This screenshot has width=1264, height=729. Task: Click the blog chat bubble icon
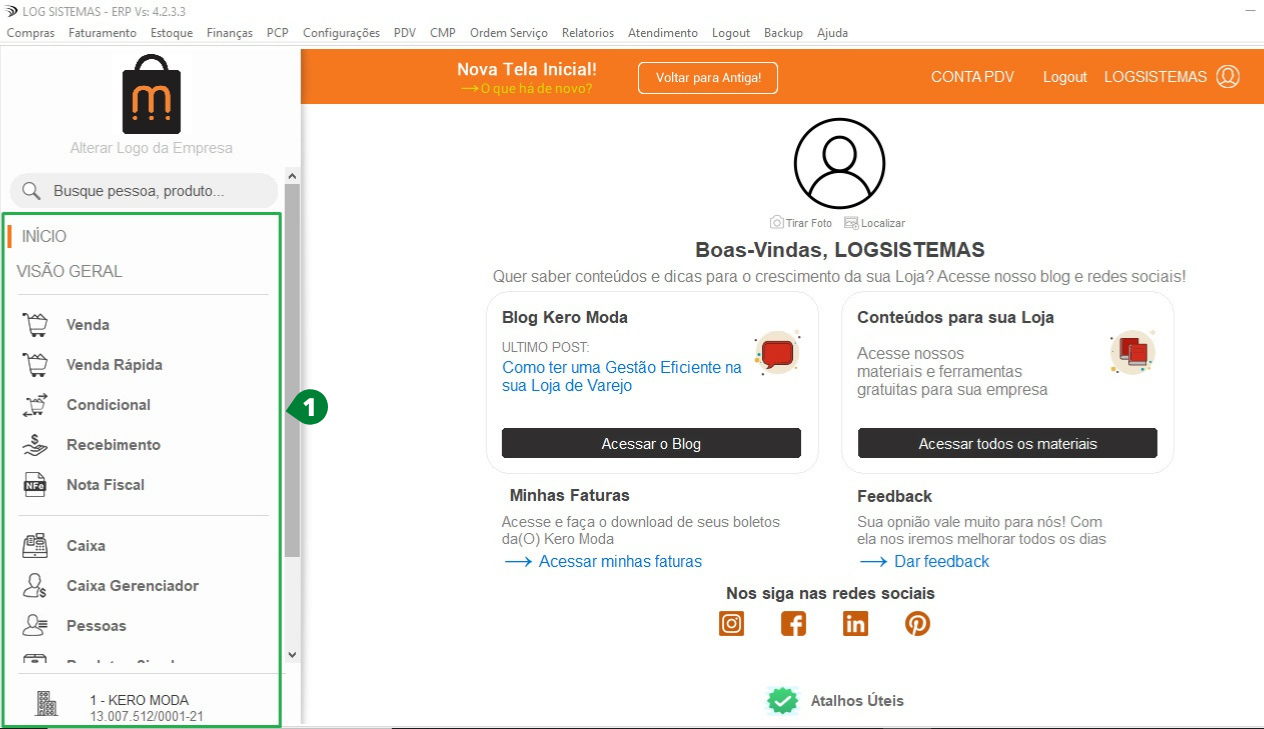[x=777, y=353]
